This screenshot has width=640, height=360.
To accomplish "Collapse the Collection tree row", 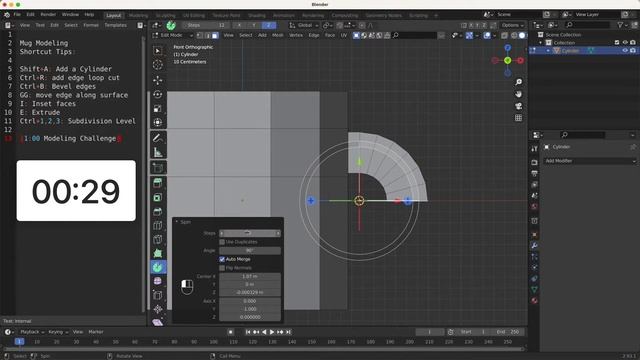I will tap(541, 42).
